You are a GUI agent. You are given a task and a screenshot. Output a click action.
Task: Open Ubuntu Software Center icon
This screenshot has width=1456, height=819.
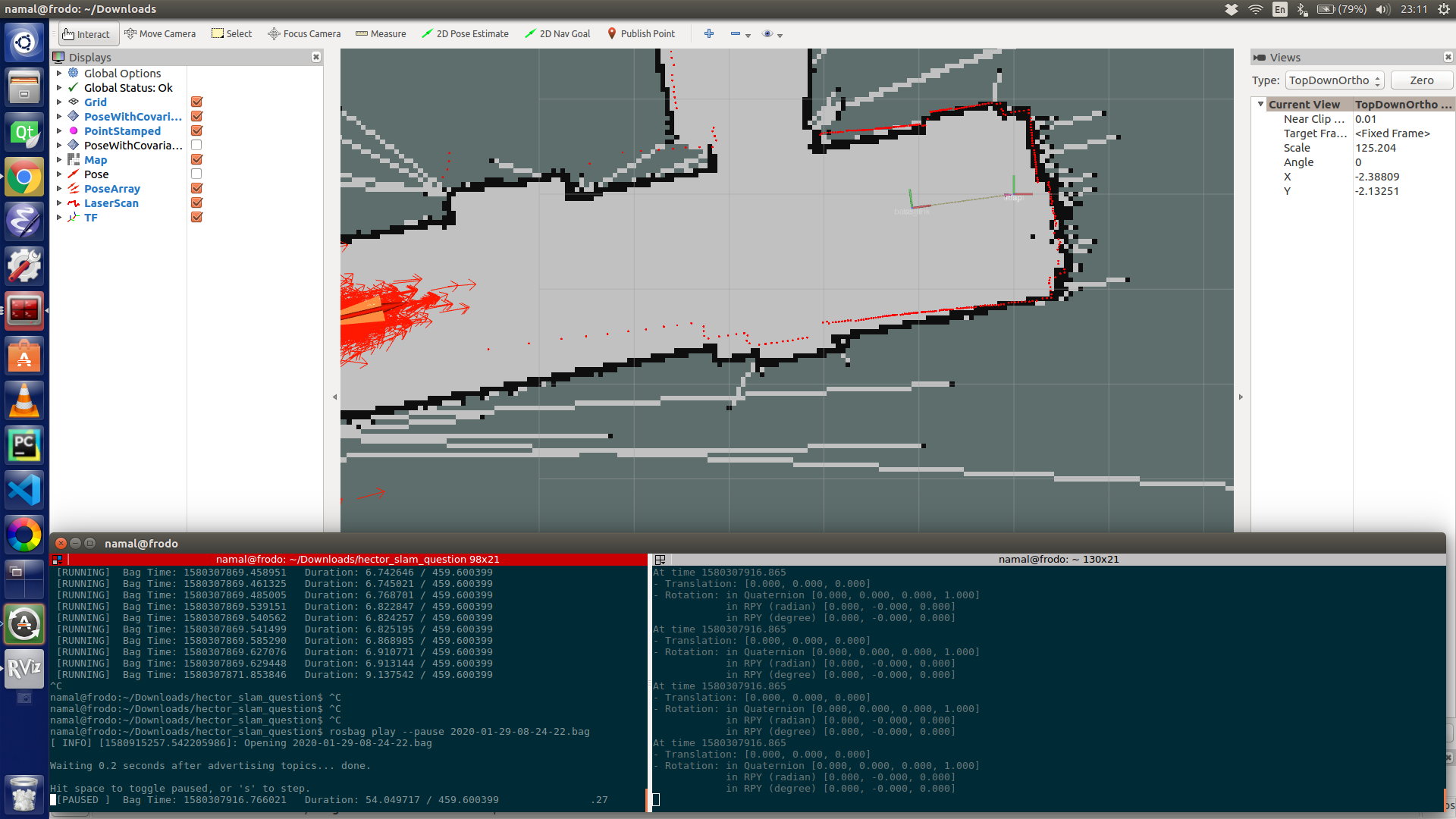(24, 356)
